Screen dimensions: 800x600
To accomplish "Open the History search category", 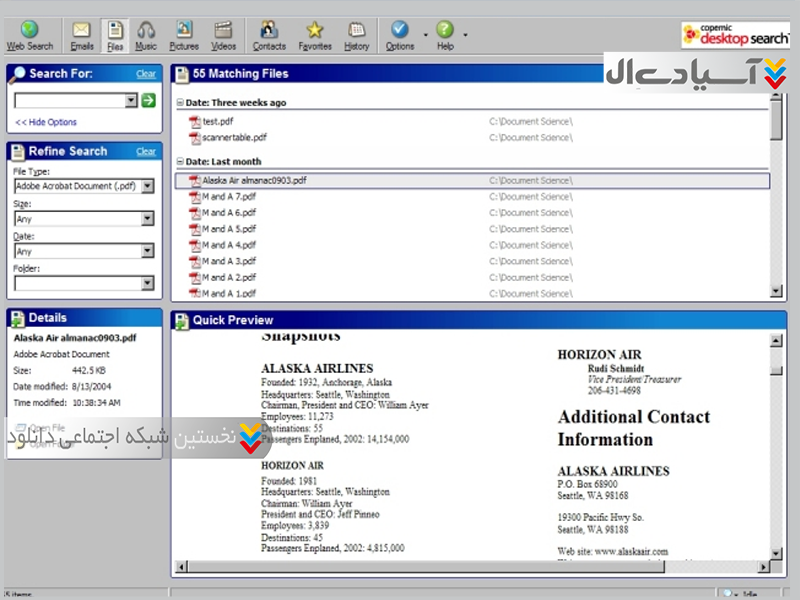I will tap(356, 35).
